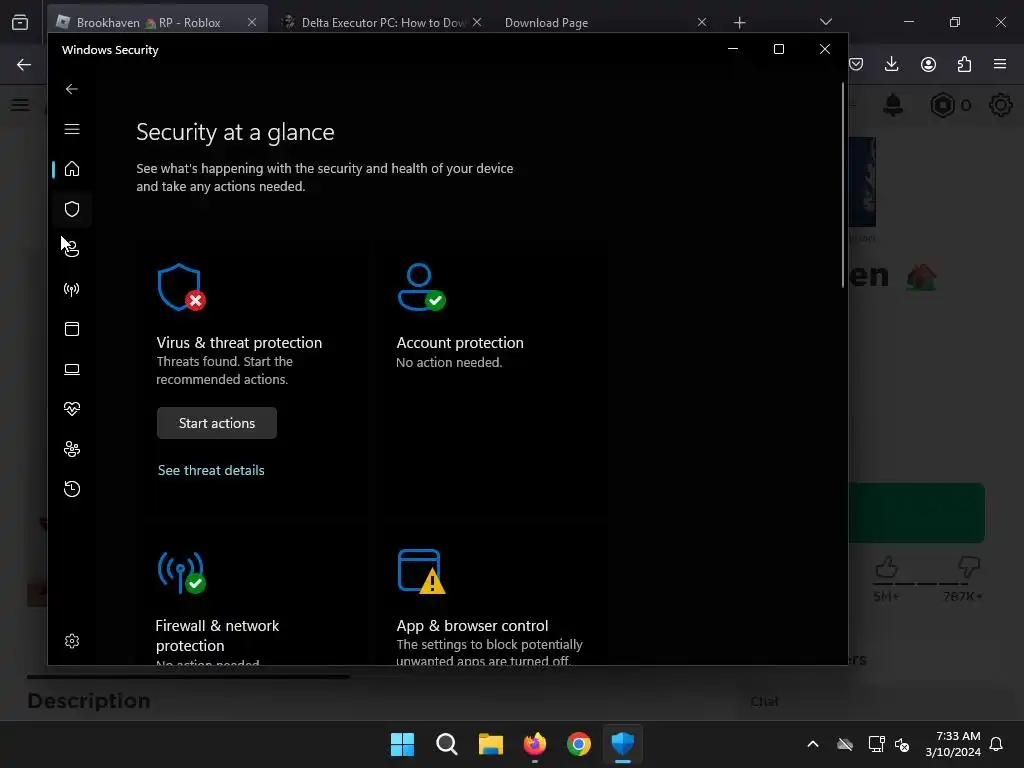
Task: Open clock showing 7:33 AM
Action: click(953, 744)
